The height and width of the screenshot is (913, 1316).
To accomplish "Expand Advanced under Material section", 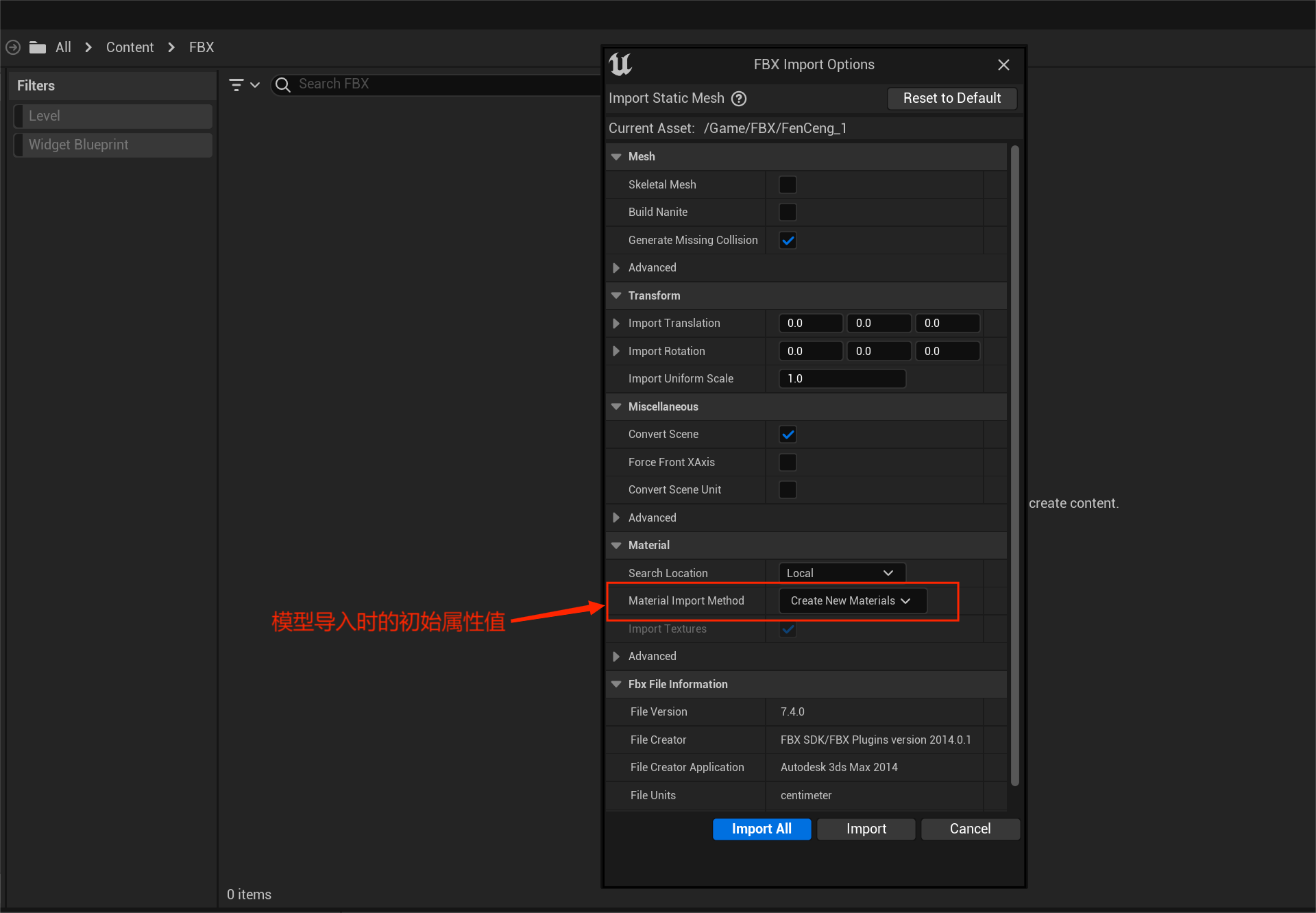I will [x=616, y=657].
